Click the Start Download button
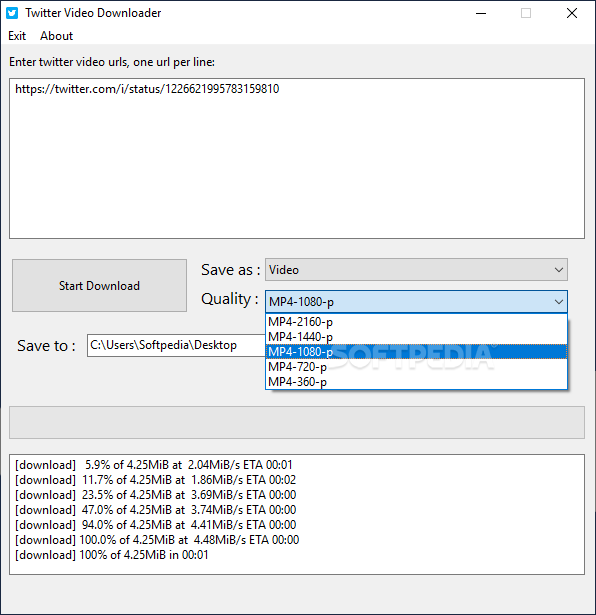The image size is (596, 615). pyautogui.click(x=99, y=286)
